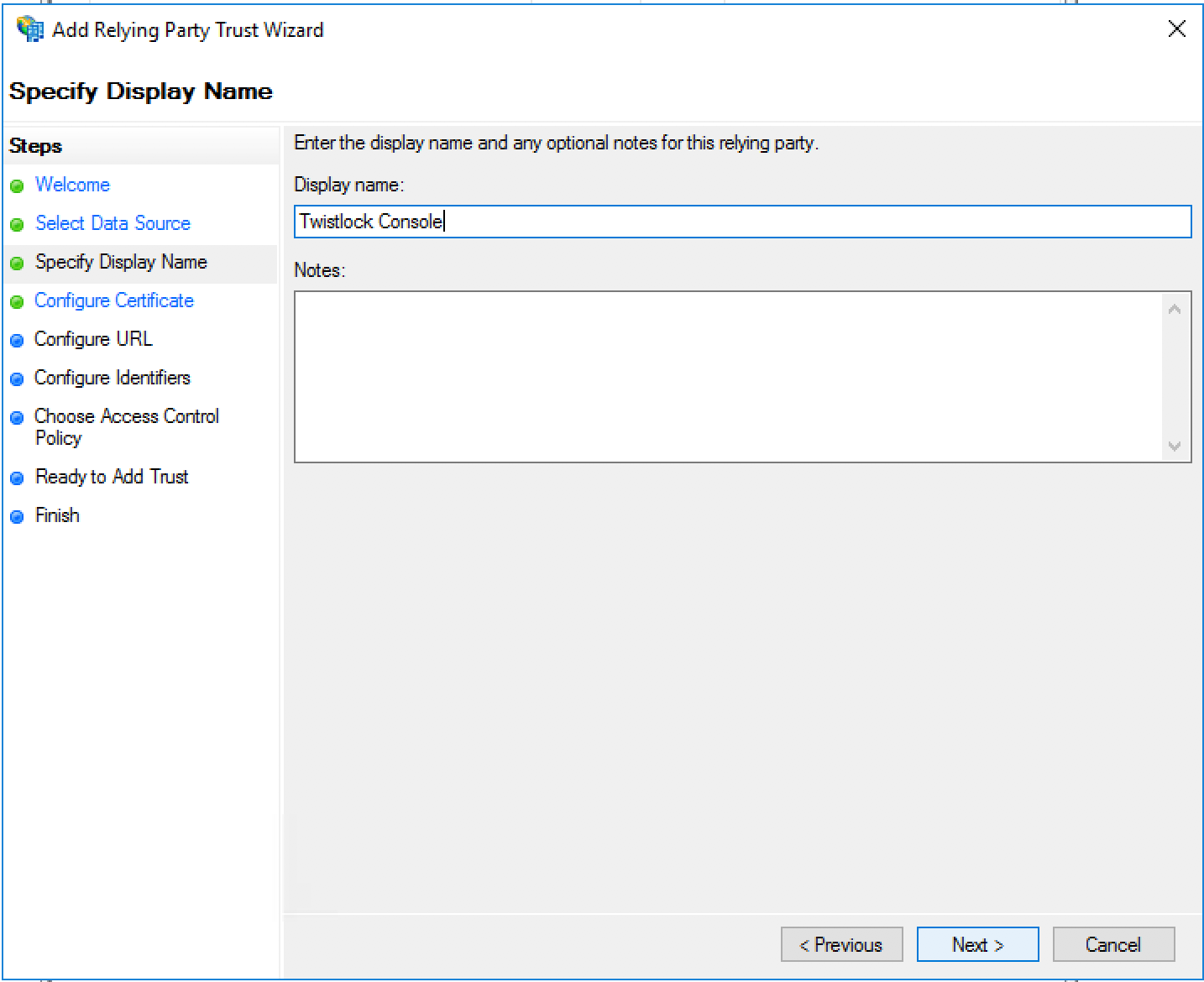
Task: Click the Notes scrollbar up arrow
Action: point(1175,309)
